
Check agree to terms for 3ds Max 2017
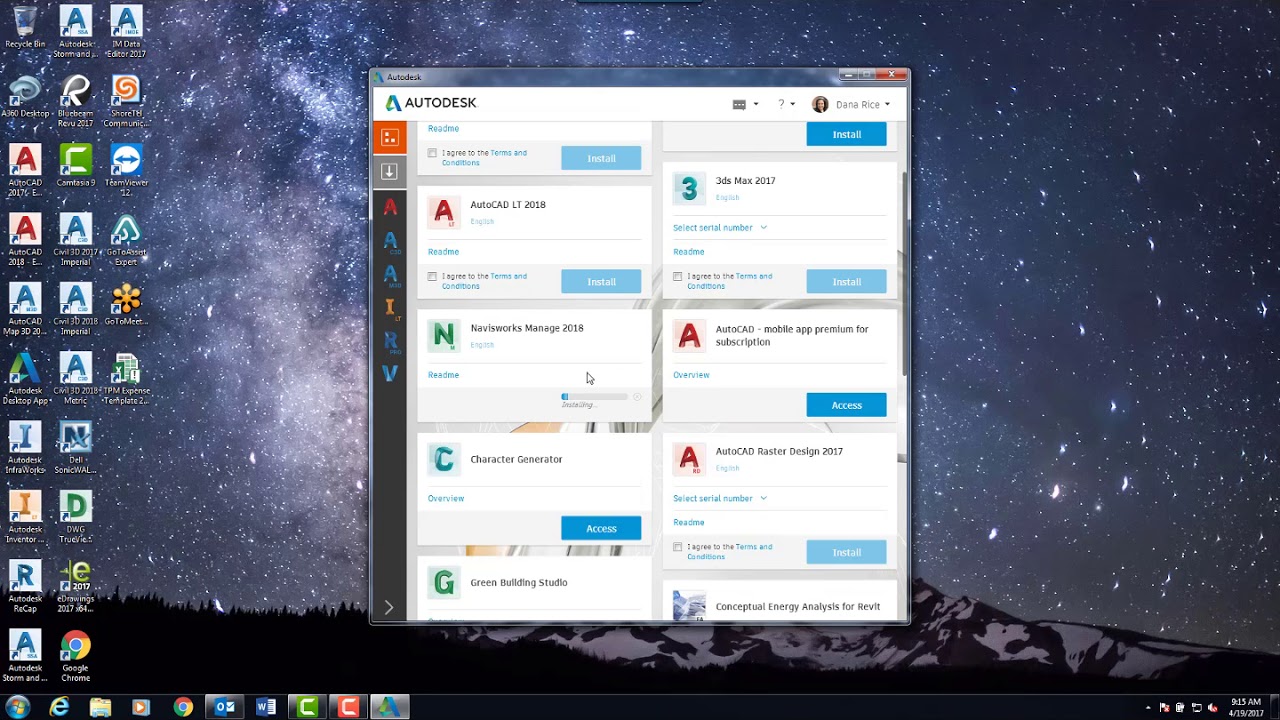point(677,276)
